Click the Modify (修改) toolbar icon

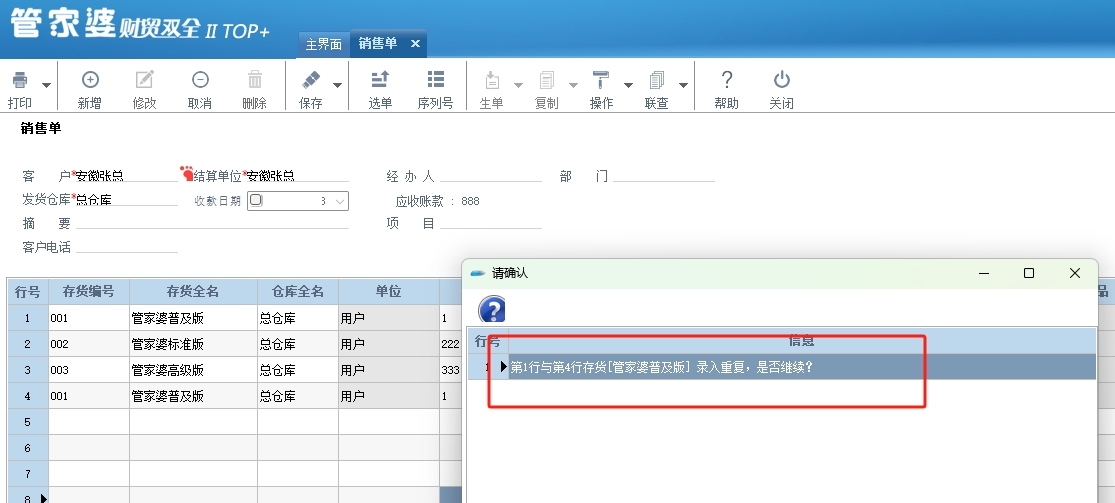point(144,80)
